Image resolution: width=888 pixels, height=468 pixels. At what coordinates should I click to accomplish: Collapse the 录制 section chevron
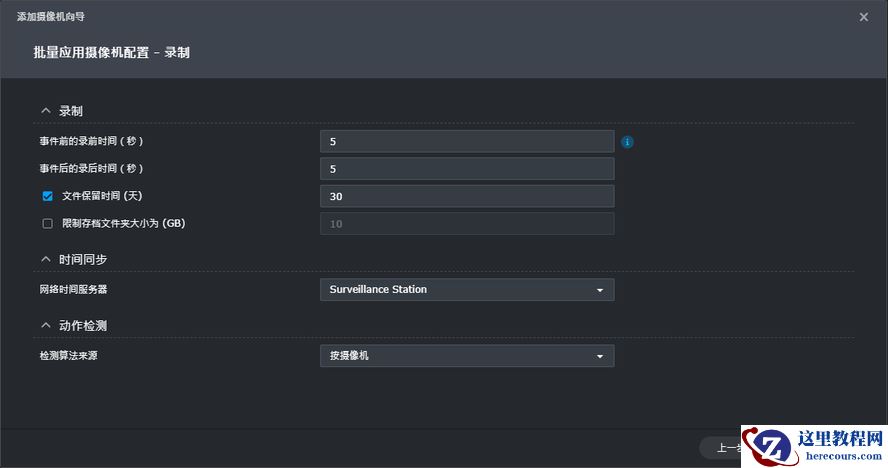[45, 110]
